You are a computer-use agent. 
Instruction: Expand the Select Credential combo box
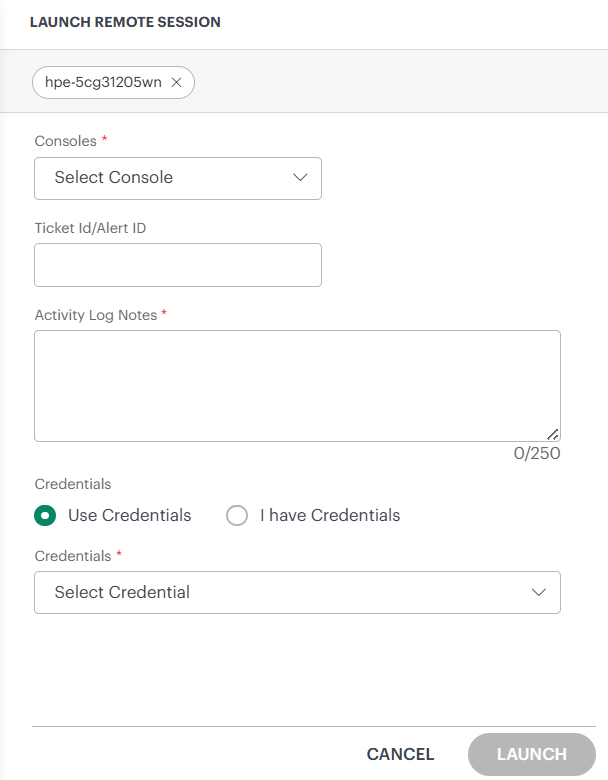point(297,592)
